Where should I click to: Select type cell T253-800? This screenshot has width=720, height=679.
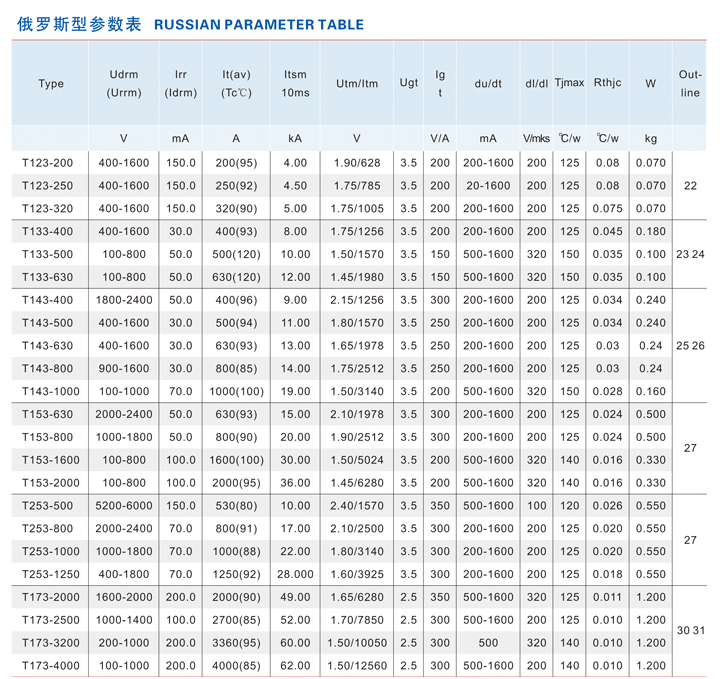(x=48, y=529)
